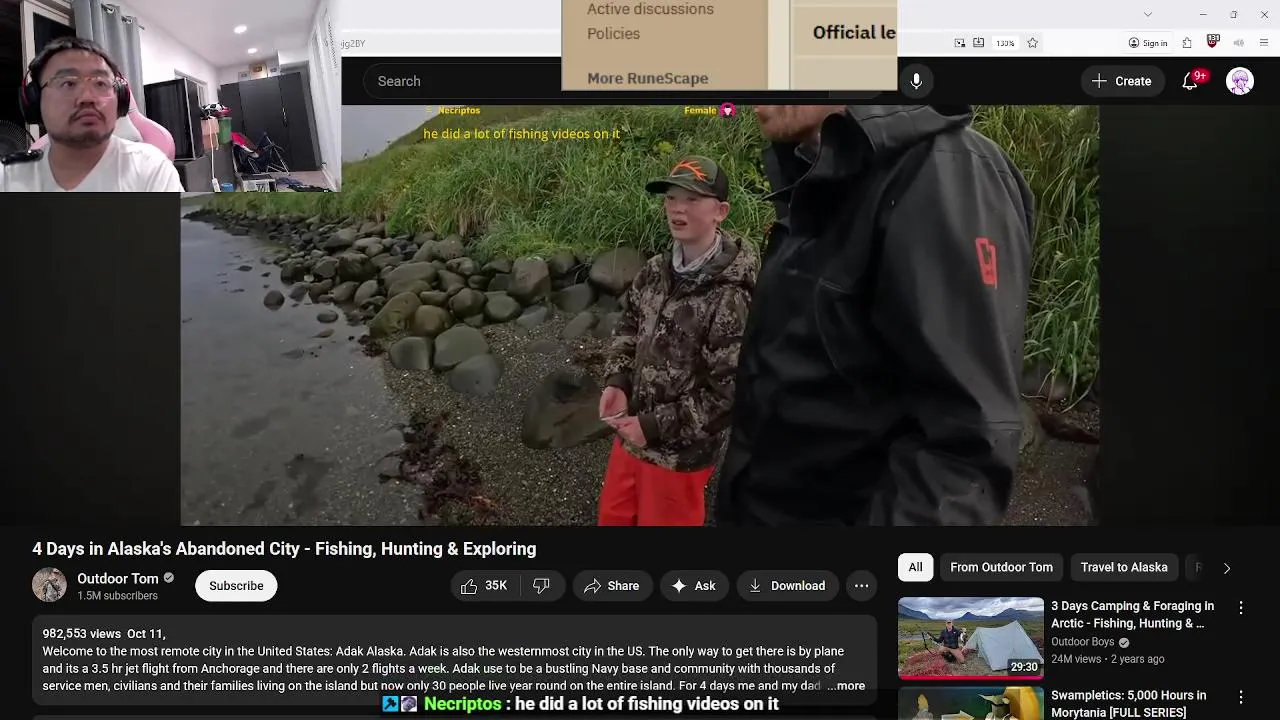Open Swampletics 5,000 Hours video title
The width and height of the screenshot is (1280, 720).
click(1128, 704)
